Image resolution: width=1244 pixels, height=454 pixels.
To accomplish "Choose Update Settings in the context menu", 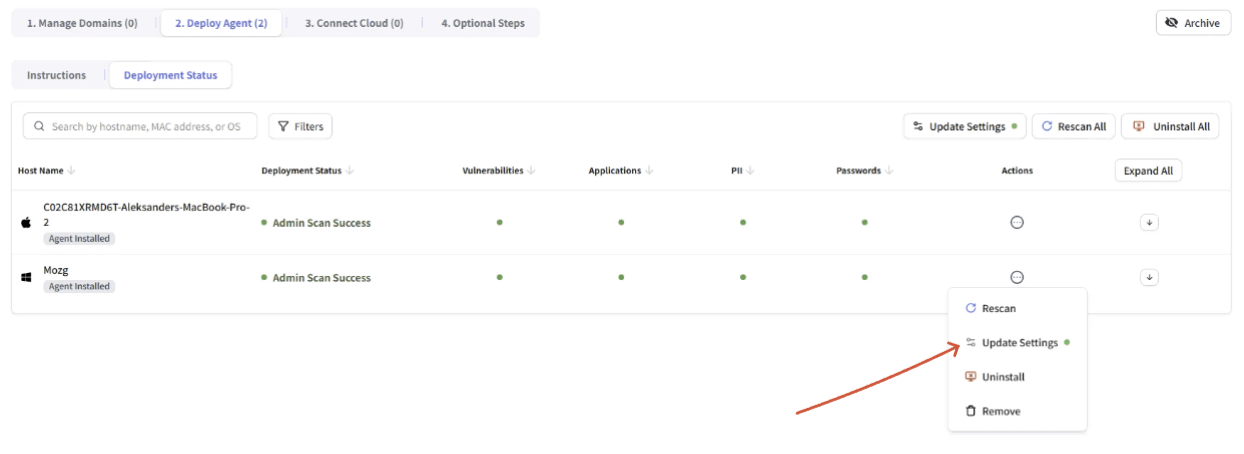I will (1017, 343).
